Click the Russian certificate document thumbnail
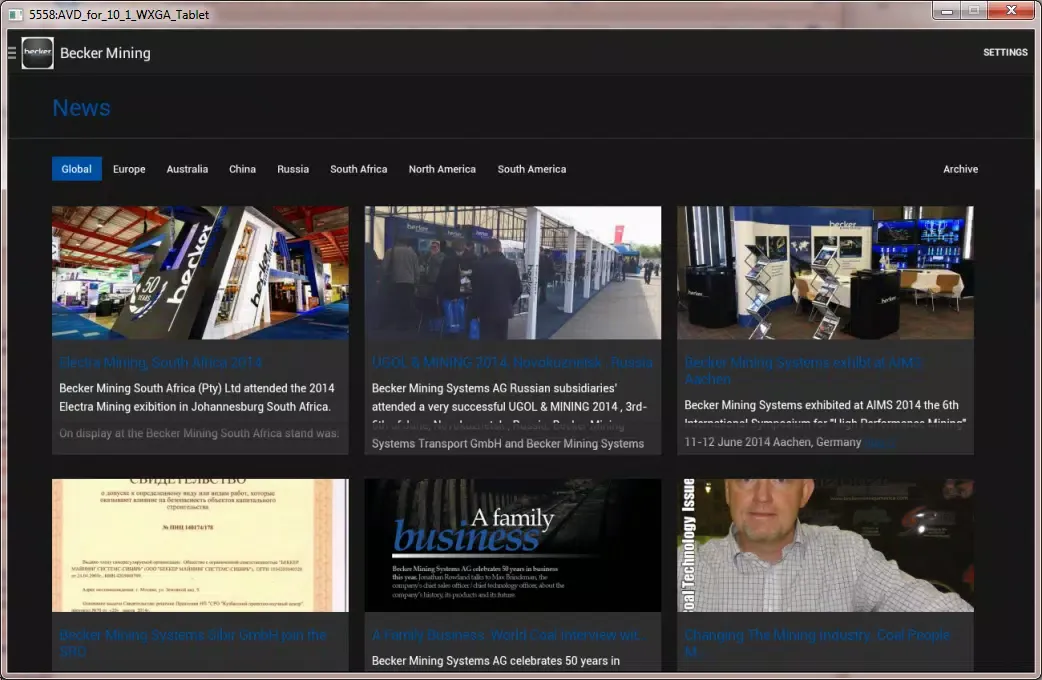The height and width of the screenshot is (680, 1042). click(200, 545)
